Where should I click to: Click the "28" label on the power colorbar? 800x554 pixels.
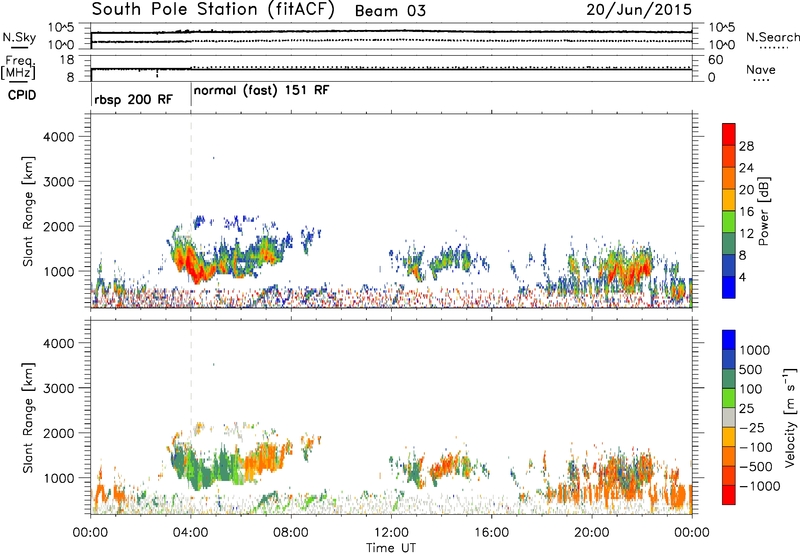[746, 146]
